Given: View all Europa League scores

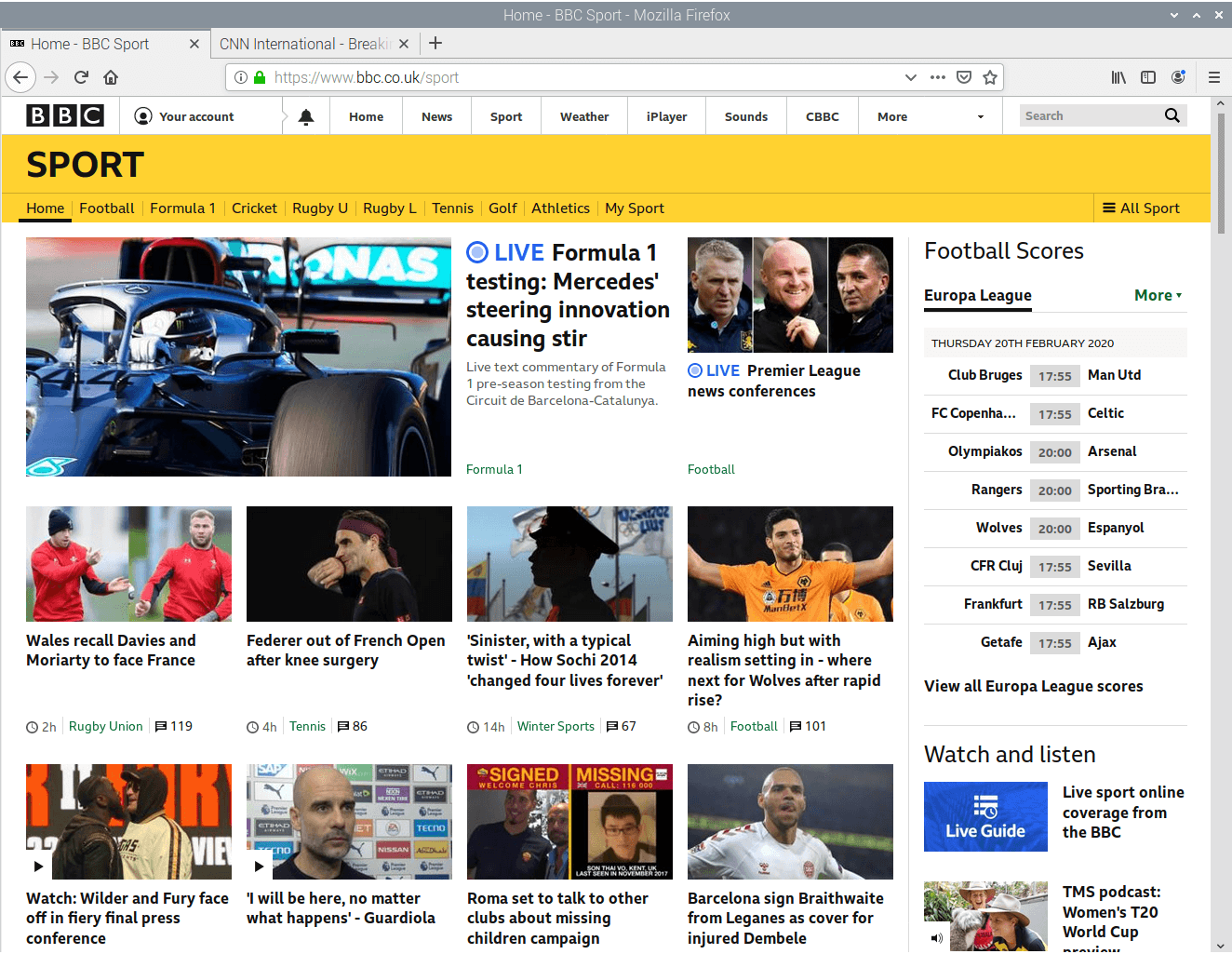Looking at the screenshot, I should click(x=1034, y=686).
